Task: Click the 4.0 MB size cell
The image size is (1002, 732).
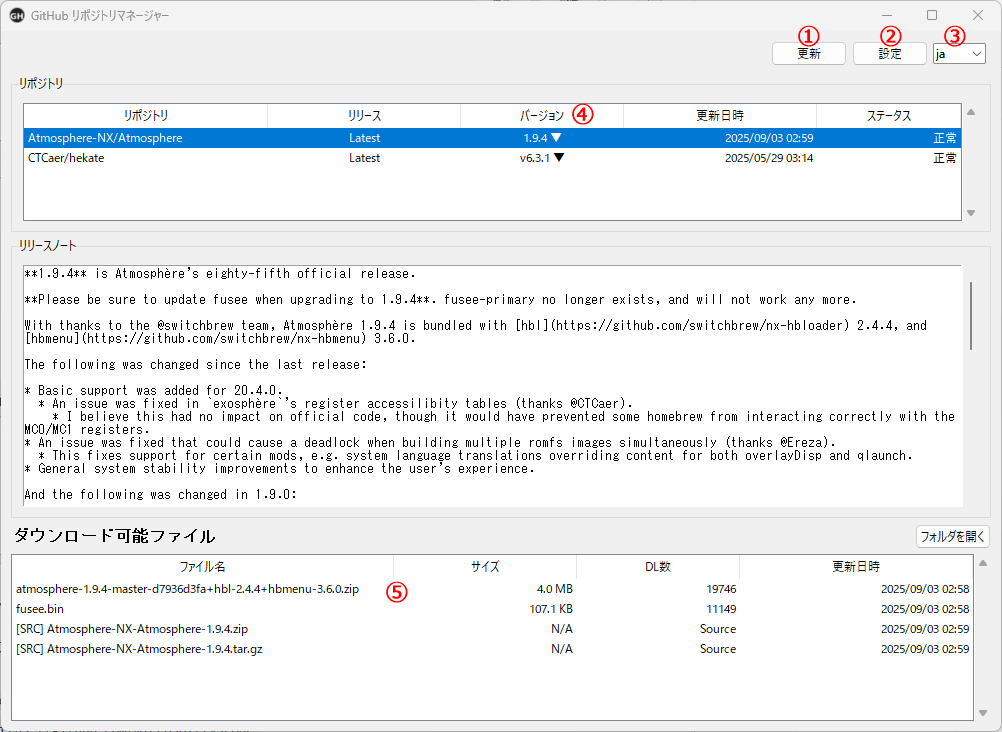Action: (x=555, y=589)
